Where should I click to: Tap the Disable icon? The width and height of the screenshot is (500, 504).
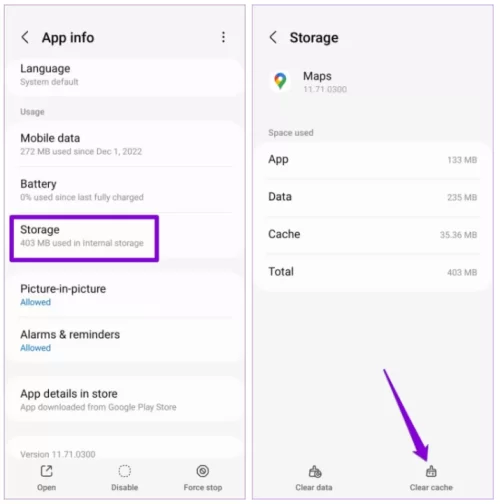coord(125,471)
